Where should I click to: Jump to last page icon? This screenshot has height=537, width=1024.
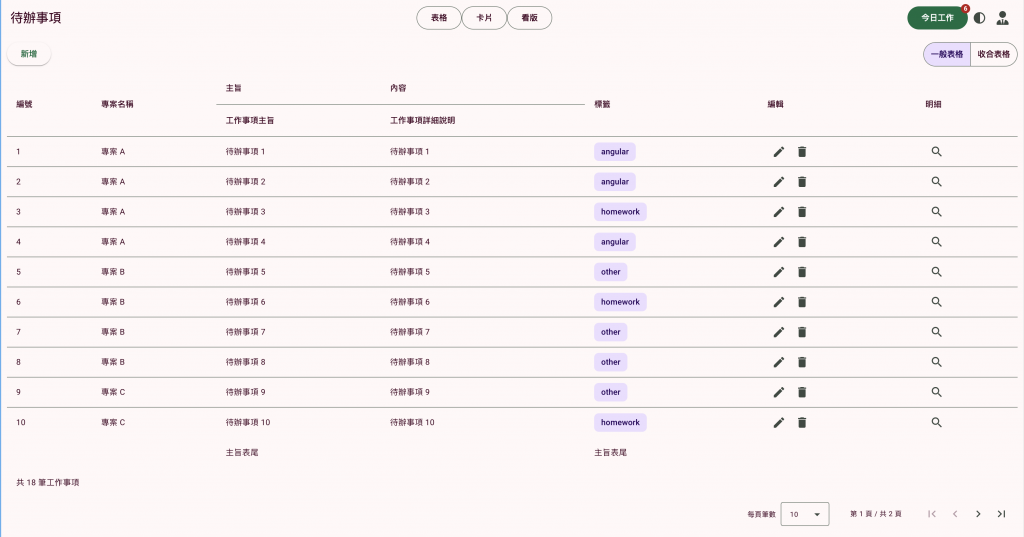click(1001, 514)
